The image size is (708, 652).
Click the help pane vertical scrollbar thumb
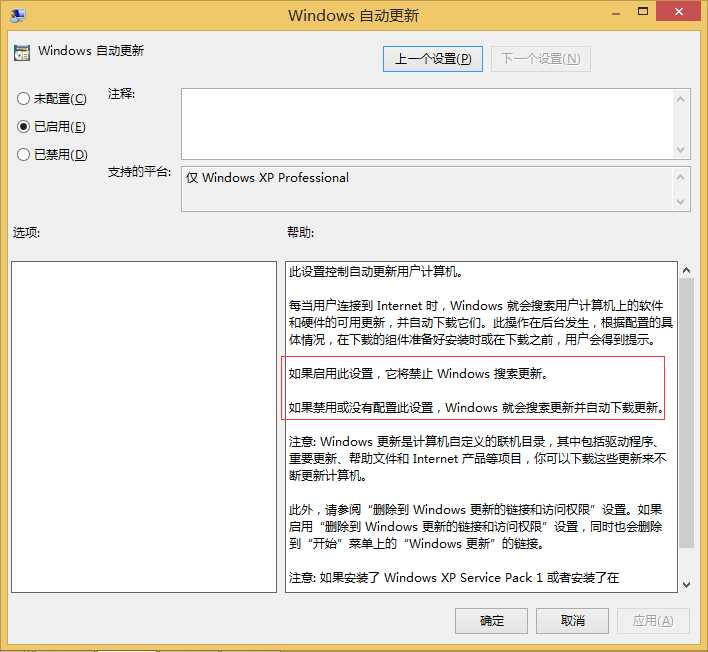(x=686, y=413)
